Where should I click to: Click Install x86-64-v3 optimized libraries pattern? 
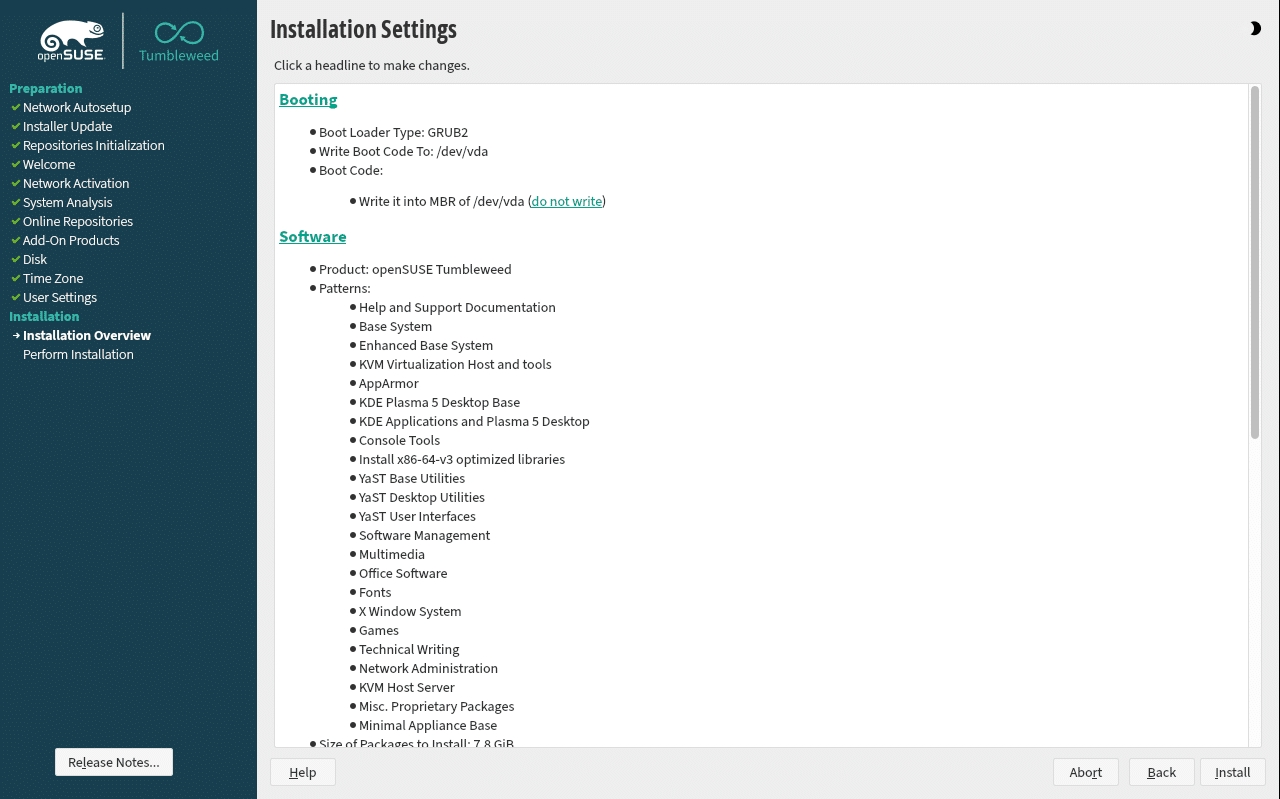pos(462,459)
